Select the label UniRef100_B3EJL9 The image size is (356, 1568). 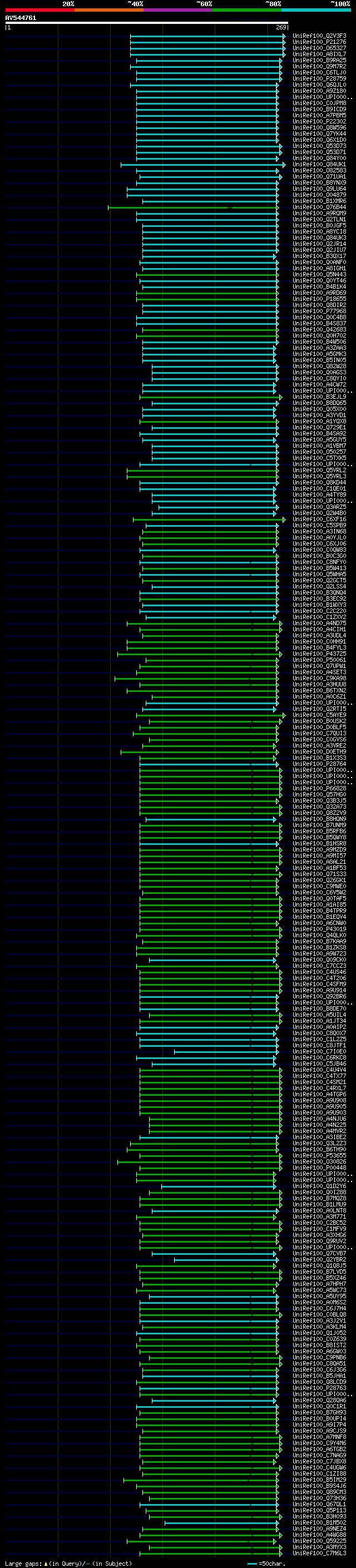(319, 397)
